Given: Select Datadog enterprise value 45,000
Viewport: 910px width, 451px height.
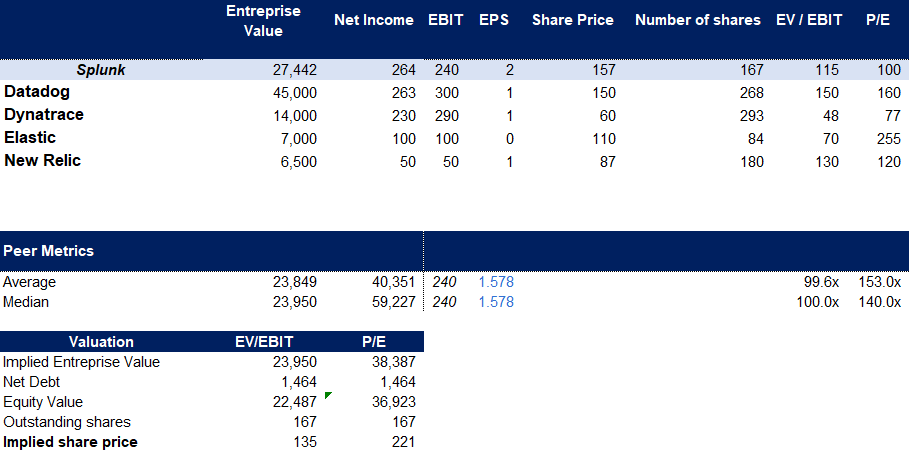Looking at the screenshot, I should click(x=295, y=93).
